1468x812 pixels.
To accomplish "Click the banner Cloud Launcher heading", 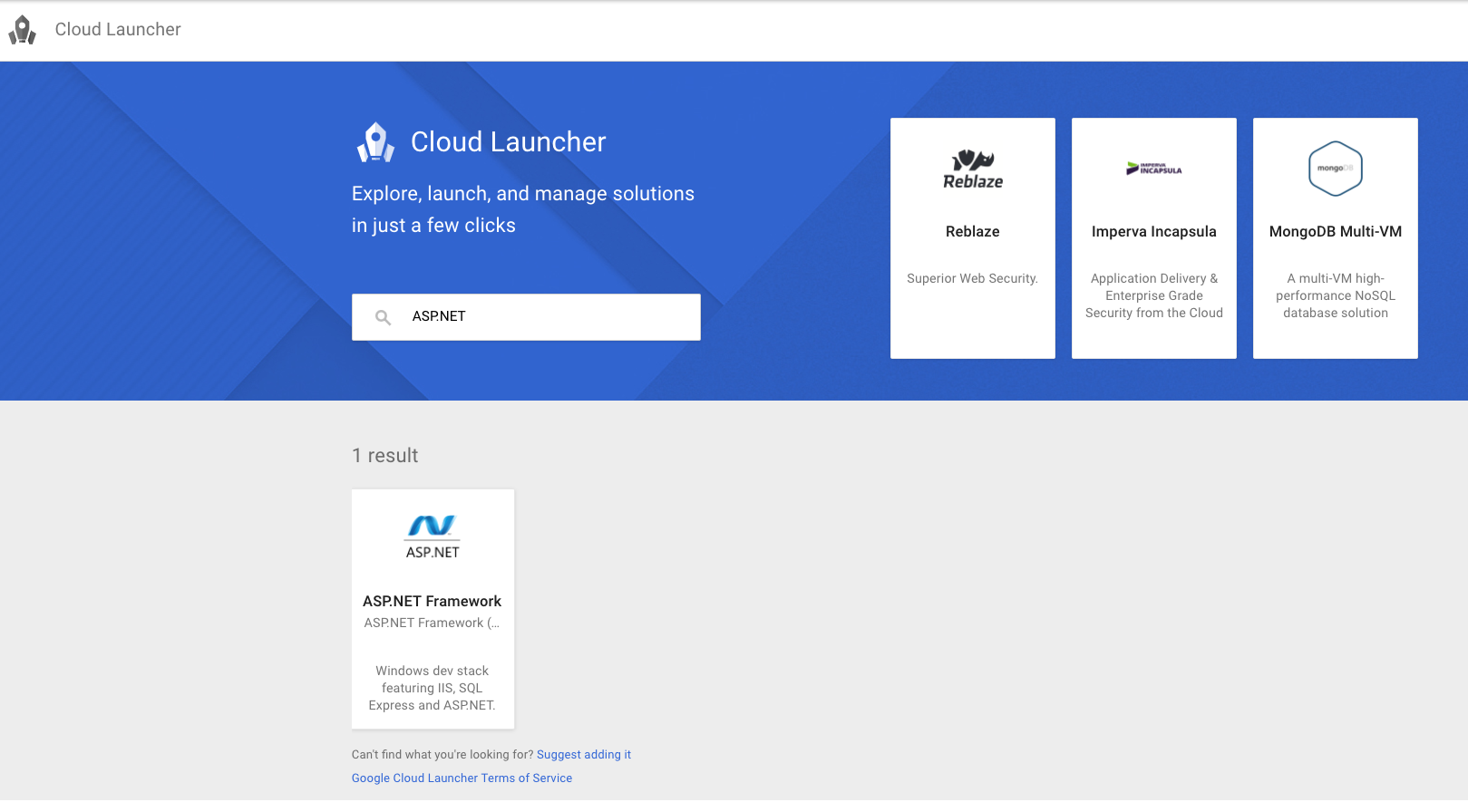I will [508, 142].
